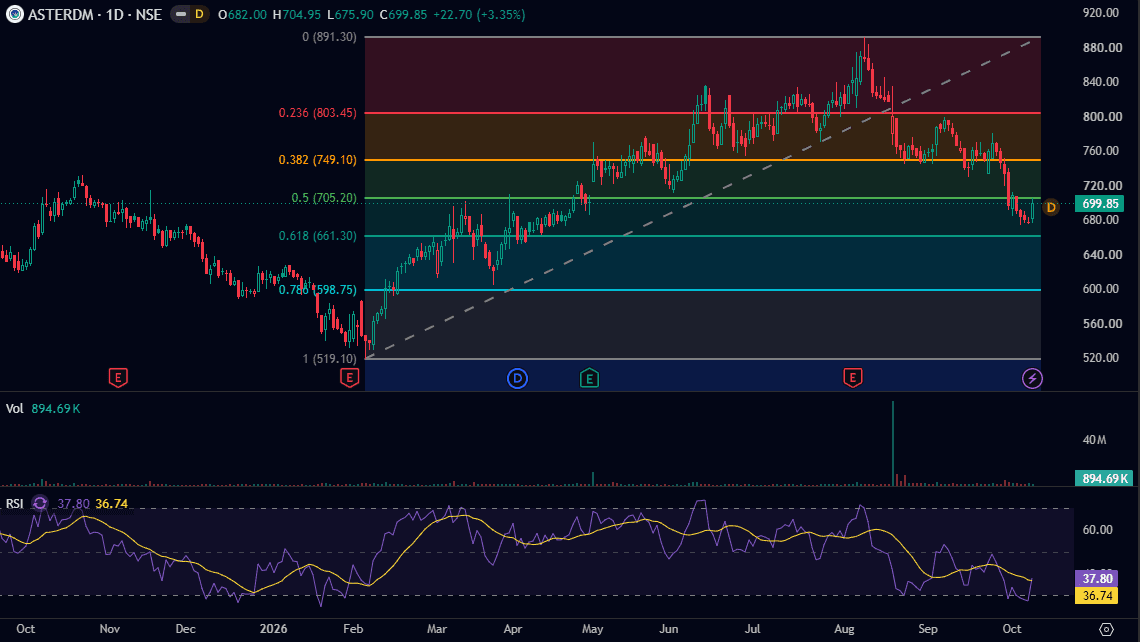Select the Fib level label 0.618 (661.30)

coord(318,236)
